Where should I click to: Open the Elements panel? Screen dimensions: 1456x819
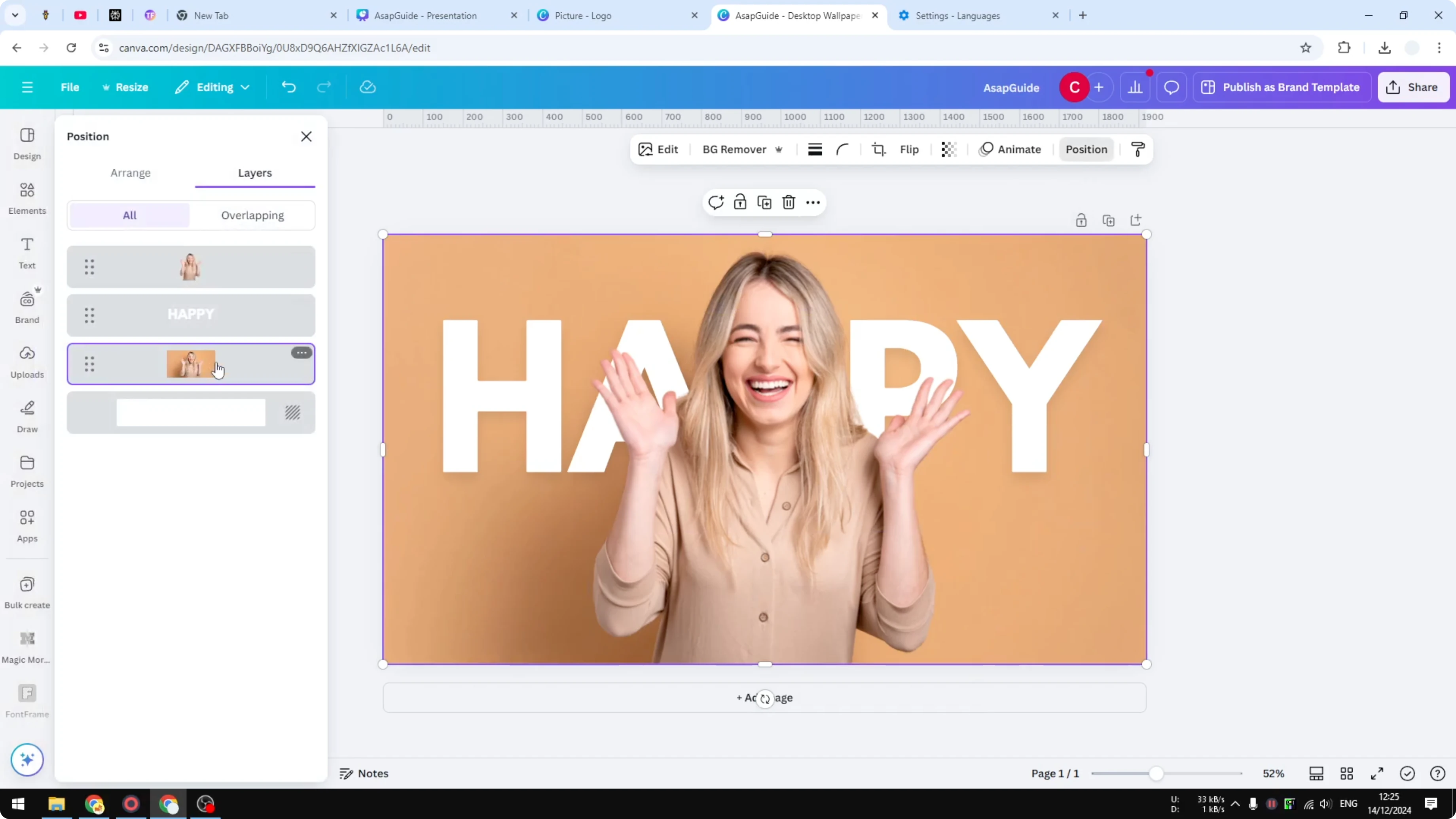click(x=27, y=198)
